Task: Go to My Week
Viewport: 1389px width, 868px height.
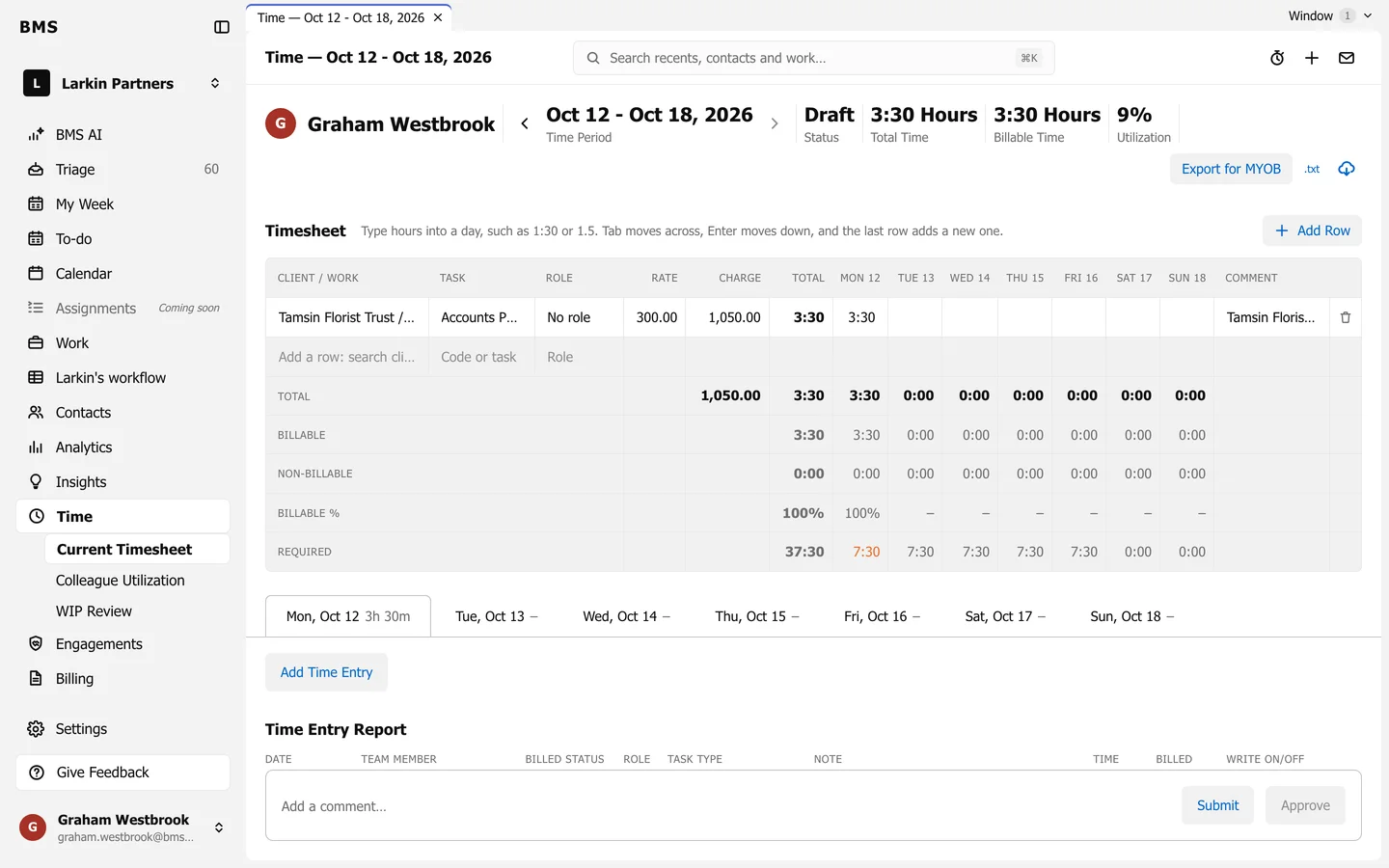Action: click(123, 204)
